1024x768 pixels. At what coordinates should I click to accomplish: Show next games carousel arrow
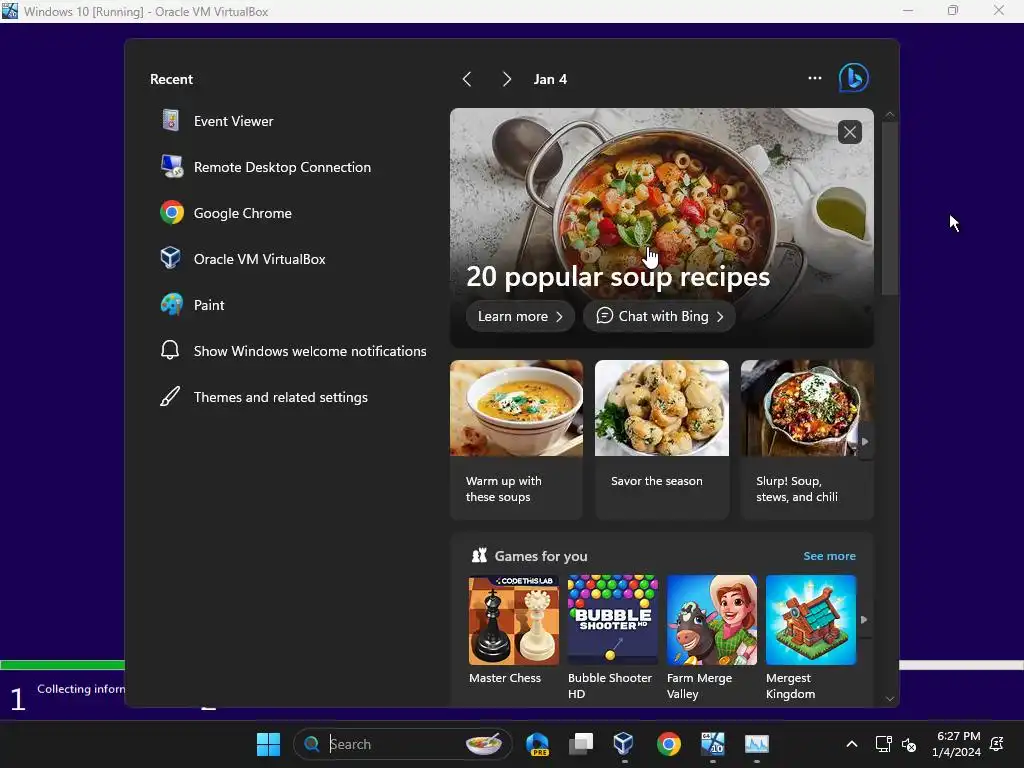coord(864,619)
